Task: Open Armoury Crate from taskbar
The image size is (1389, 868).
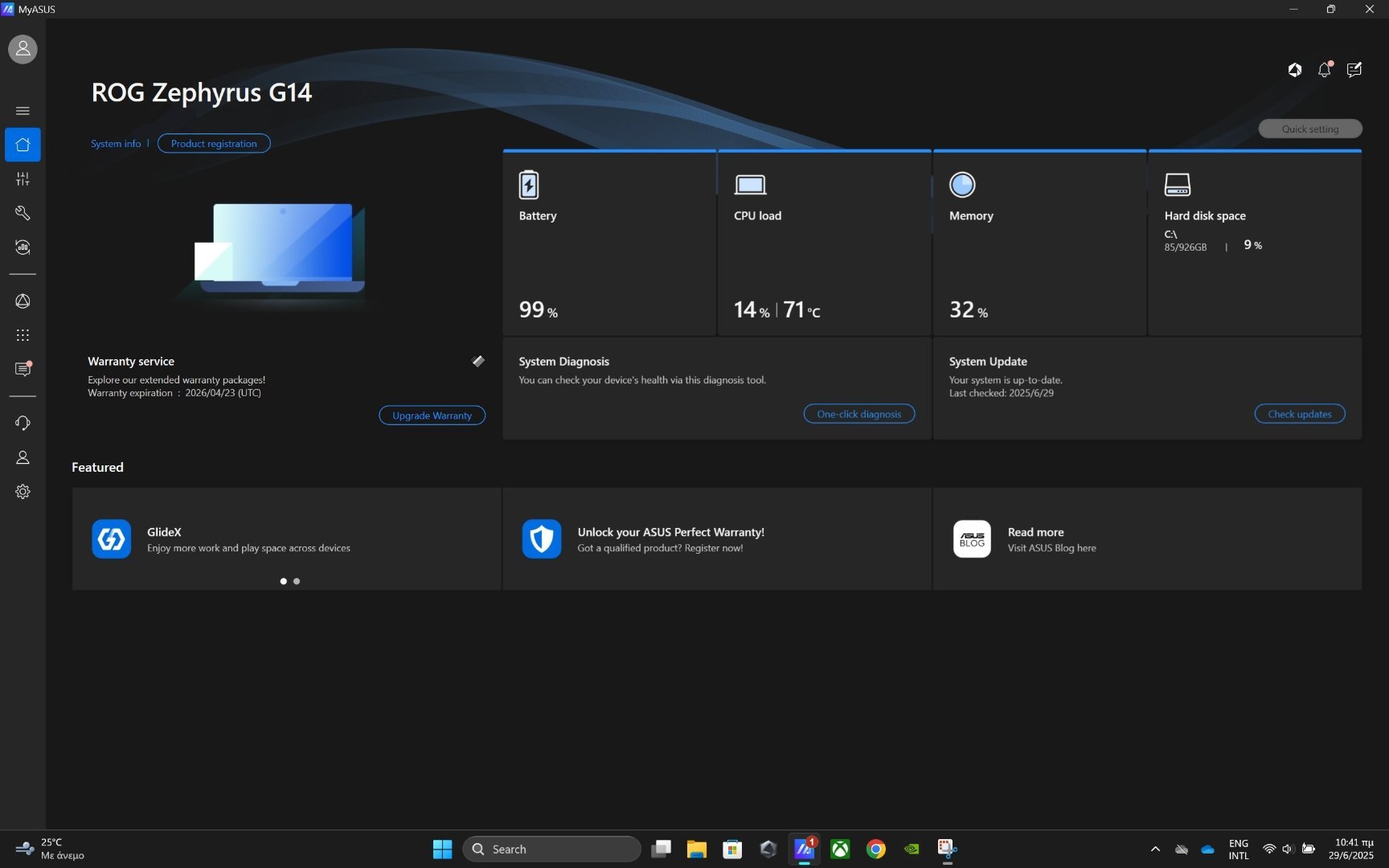Action: [768, 849]
